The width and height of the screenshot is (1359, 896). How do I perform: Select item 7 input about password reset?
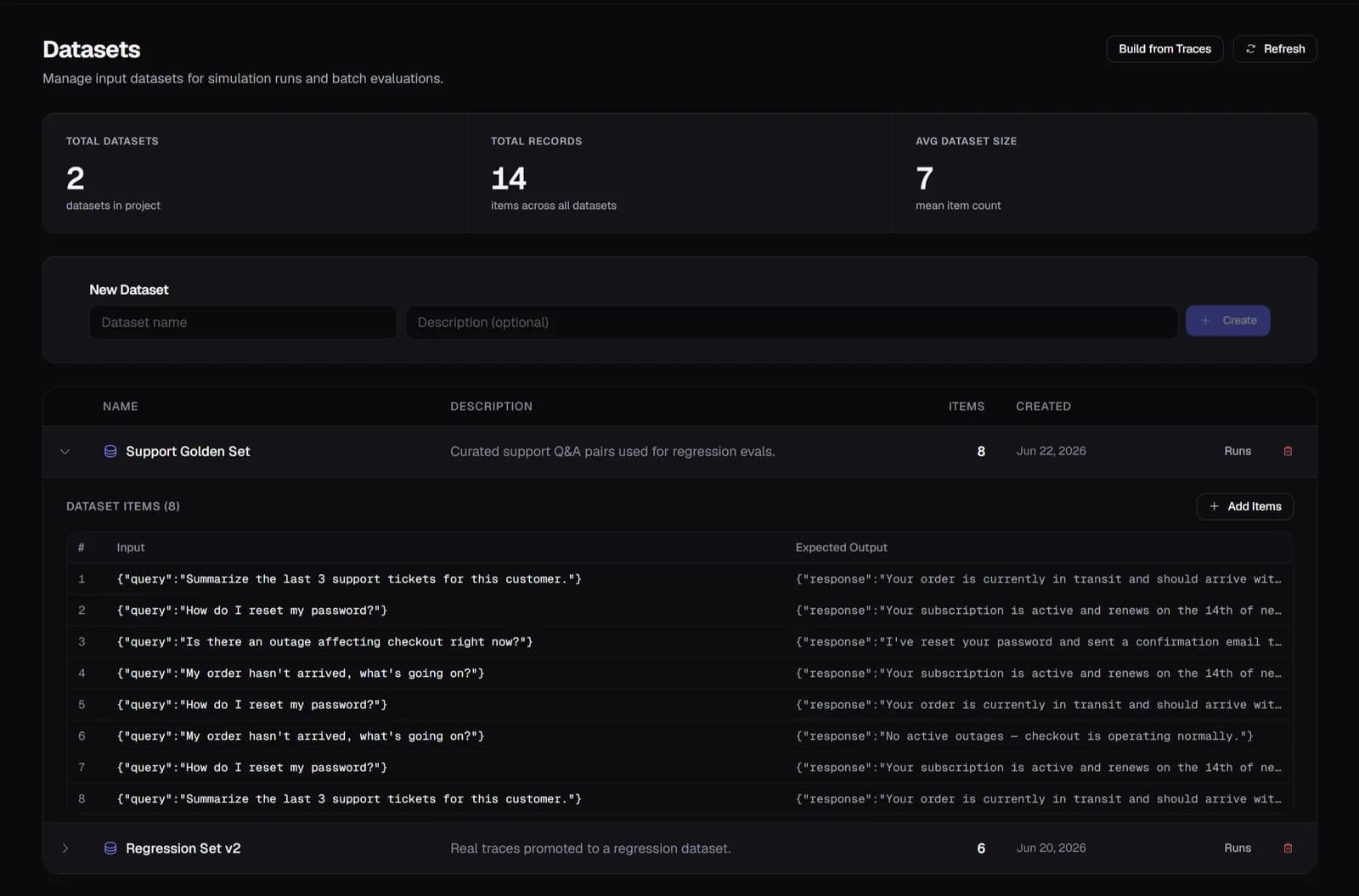pyautogui.click(x=252, y=767)
